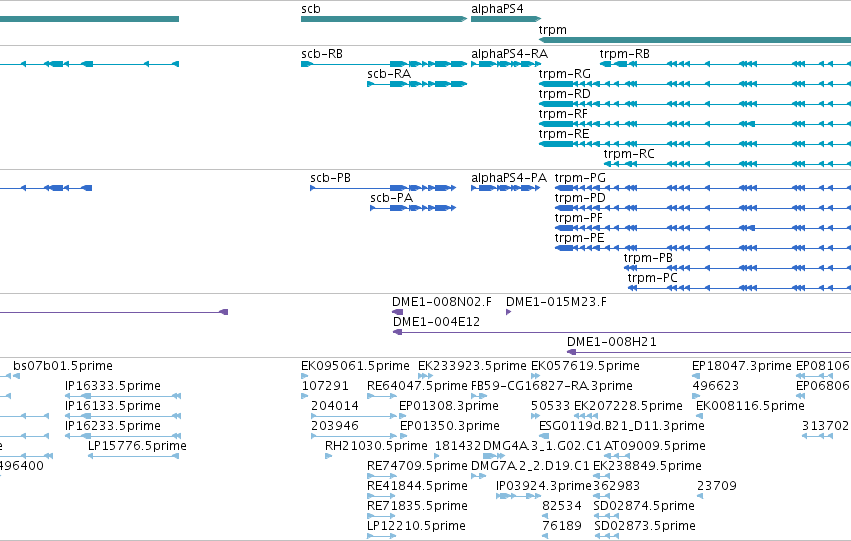
Task: Click the trpm-PE protein label
Action: pyautogui.click(x=579, y=238)
